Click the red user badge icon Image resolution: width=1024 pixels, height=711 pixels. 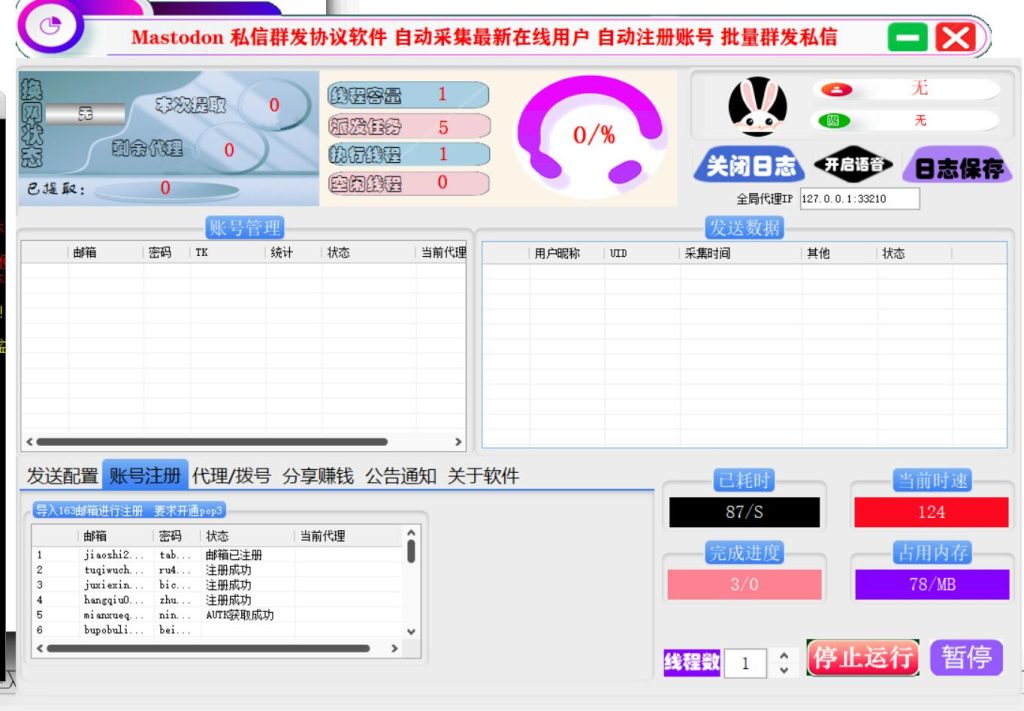(x=837, y=89)
